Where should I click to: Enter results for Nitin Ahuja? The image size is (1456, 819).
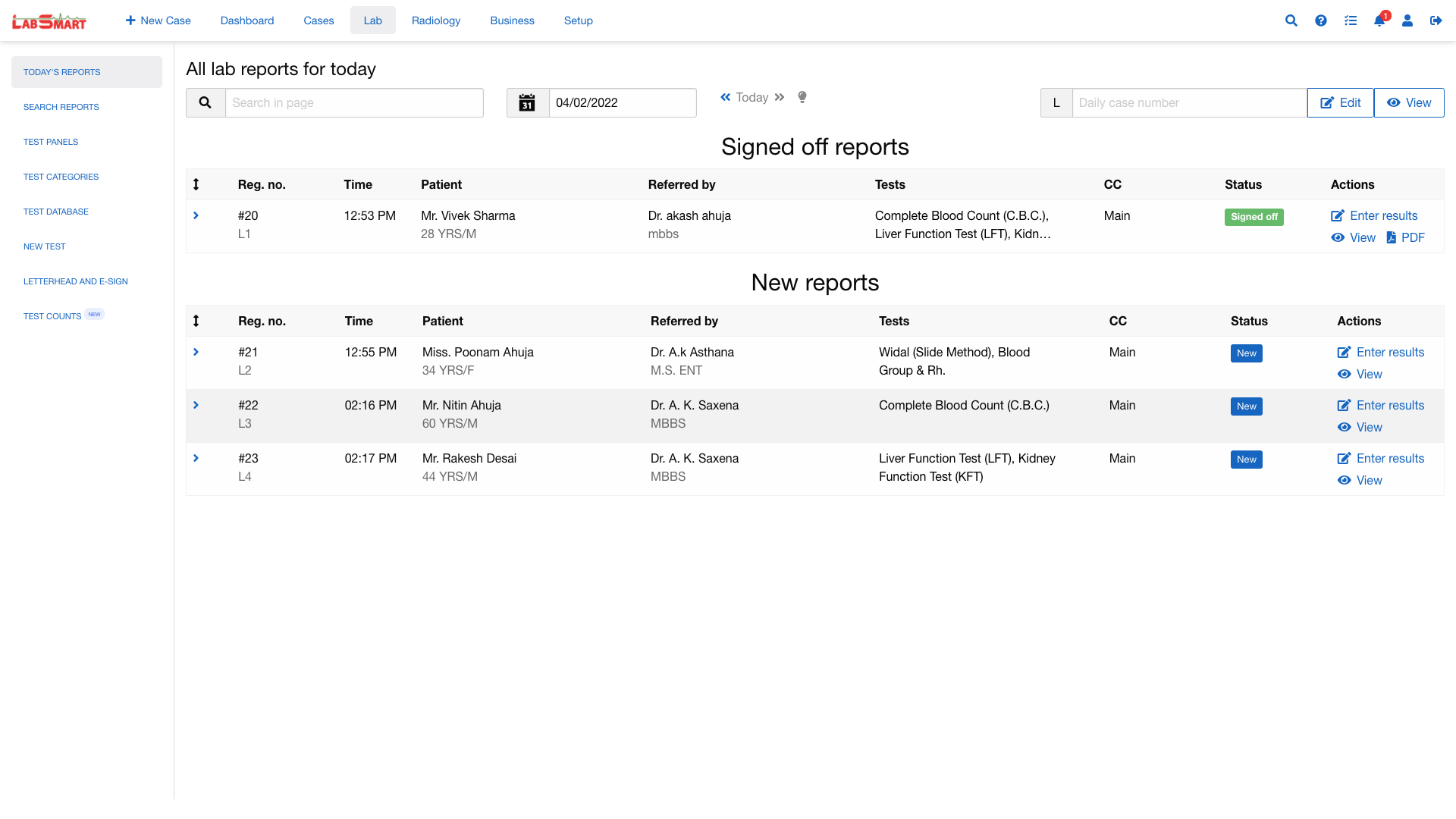coord(1381,405)
